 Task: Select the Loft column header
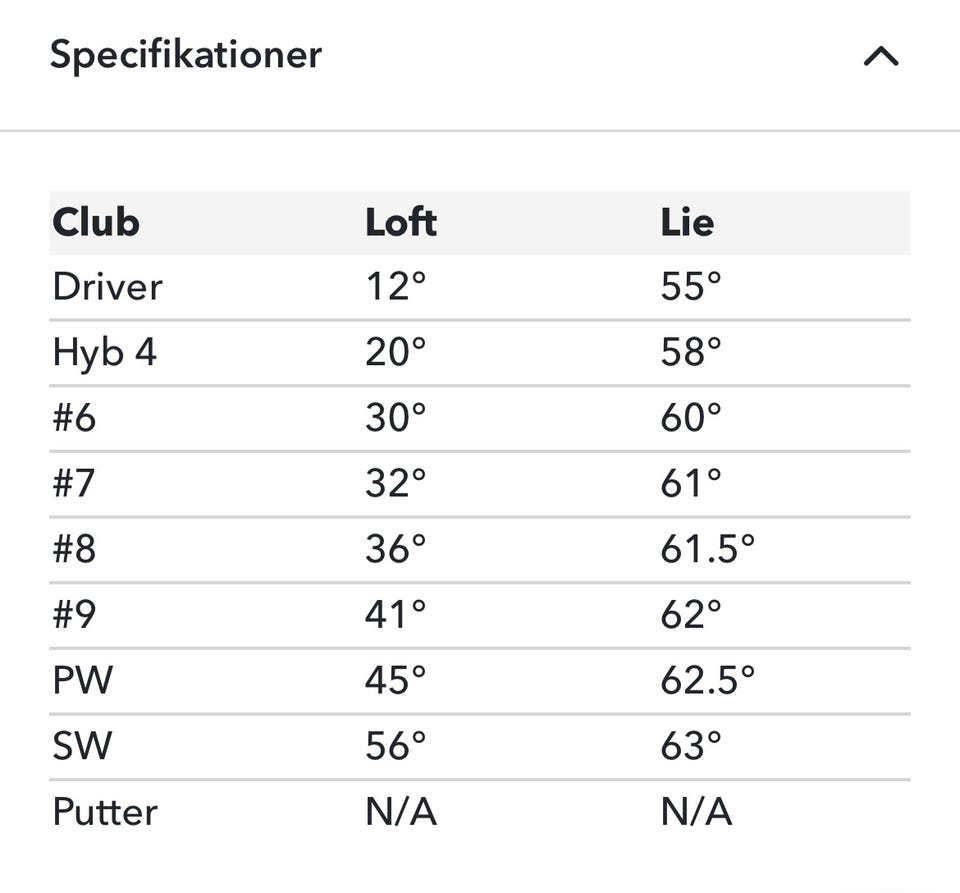[401, 222]
